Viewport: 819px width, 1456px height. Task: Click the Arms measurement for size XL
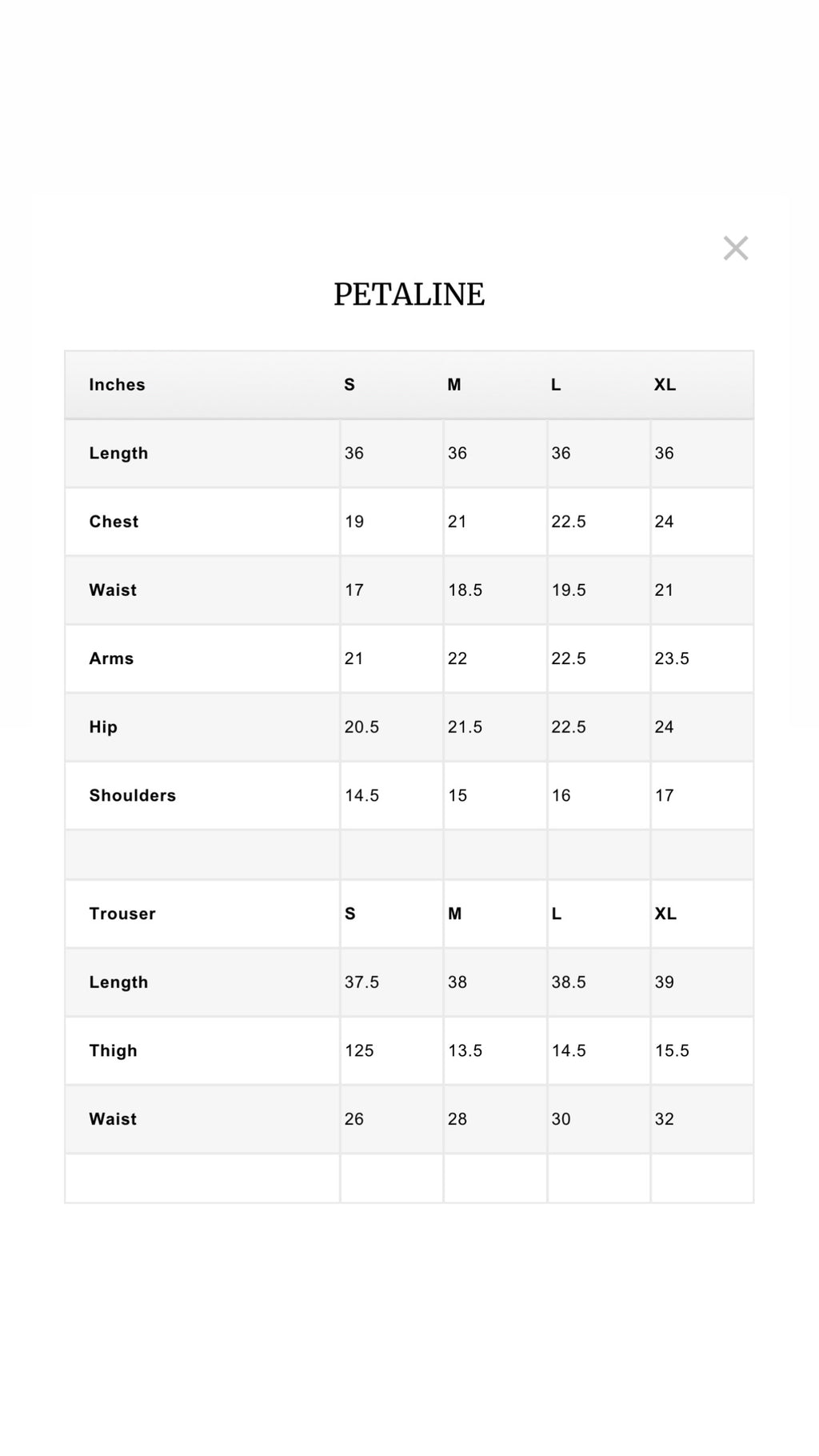672,658
